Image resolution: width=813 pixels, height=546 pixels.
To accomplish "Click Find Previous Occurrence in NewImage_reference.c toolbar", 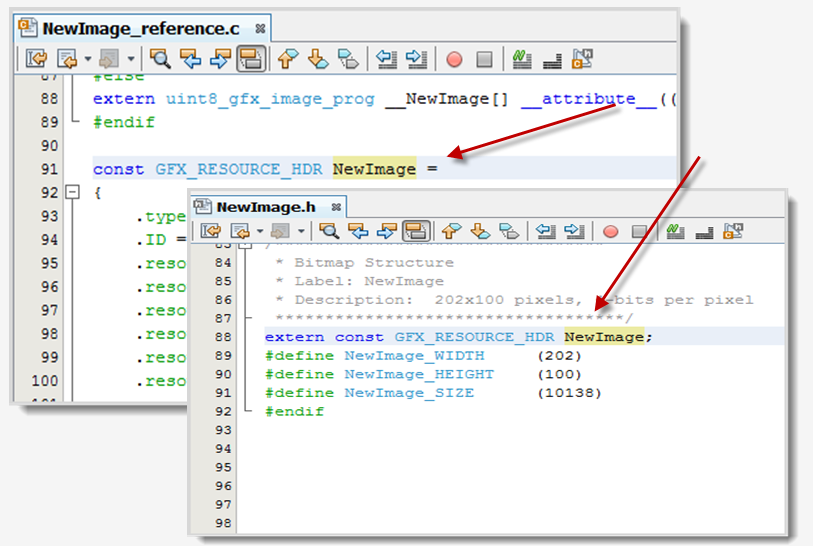I will [x=190, y=59].
